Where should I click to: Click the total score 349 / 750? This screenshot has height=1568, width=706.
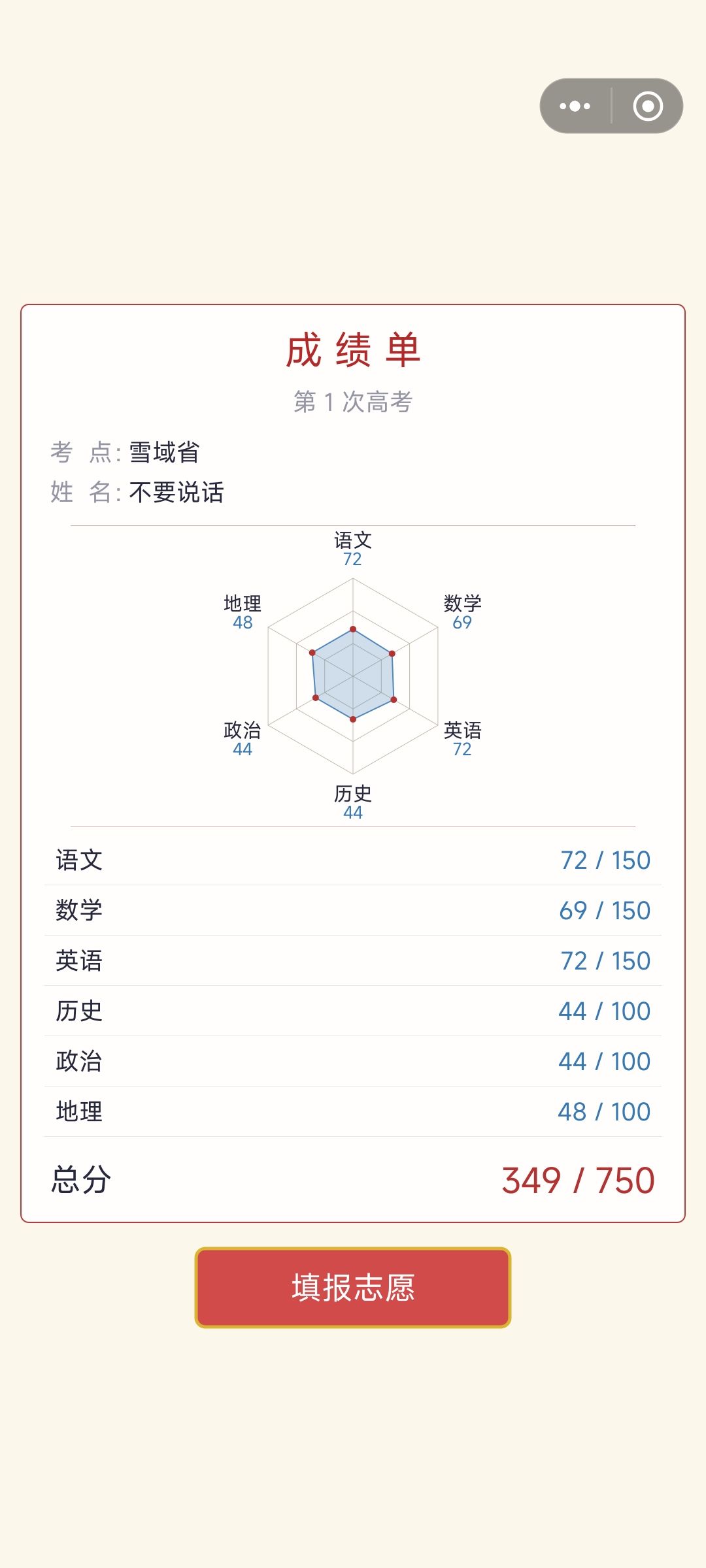(578, 1181)
